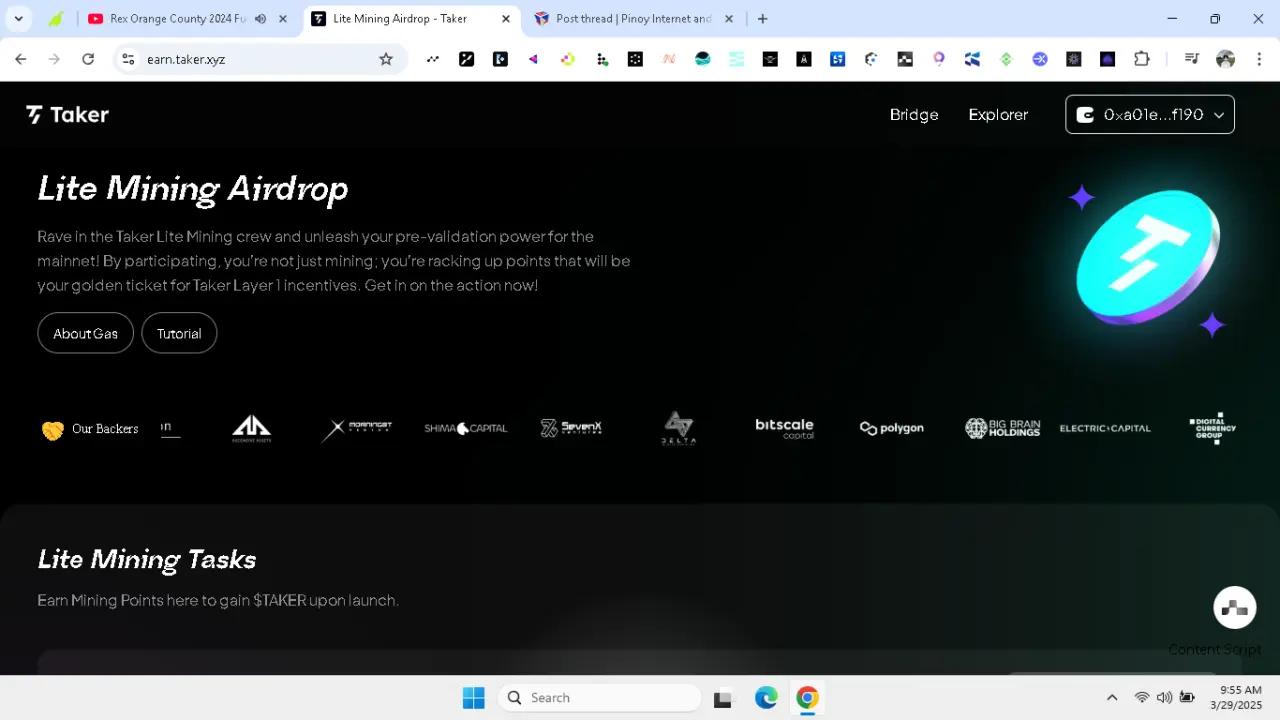Go to the Explorer link
Viewport: 1280px width, 720px height.
pyautogui.click(x=998, y=115)
